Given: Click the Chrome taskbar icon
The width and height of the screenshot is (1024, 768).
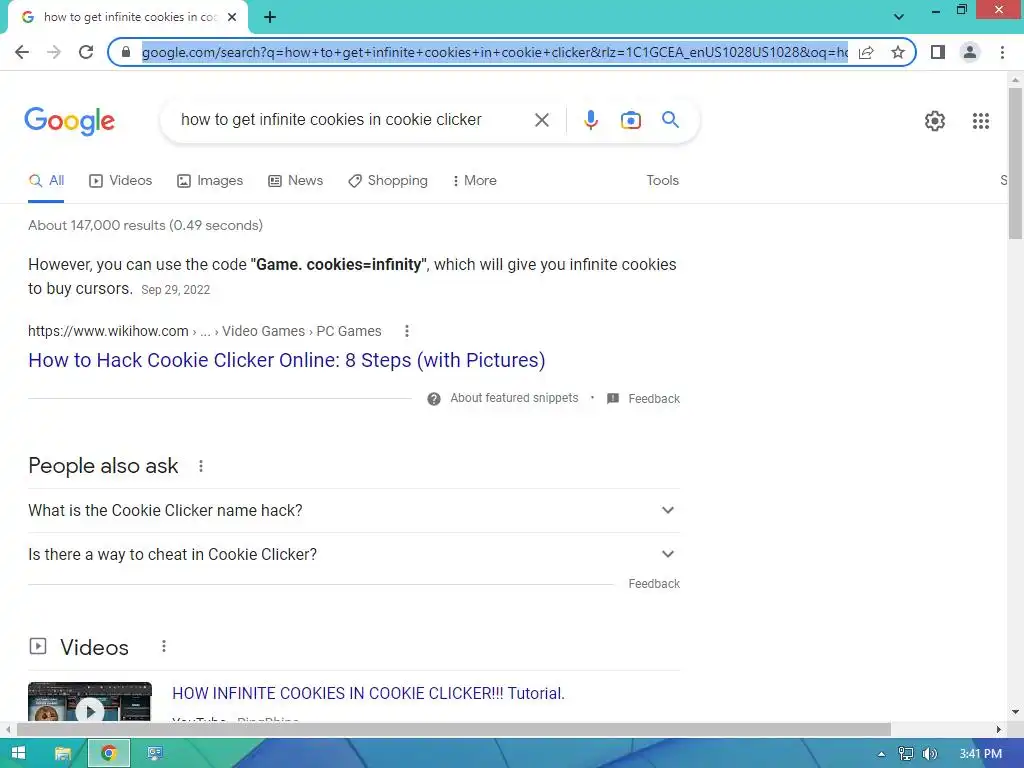Looking at the screenshot, I should [108, 753].
